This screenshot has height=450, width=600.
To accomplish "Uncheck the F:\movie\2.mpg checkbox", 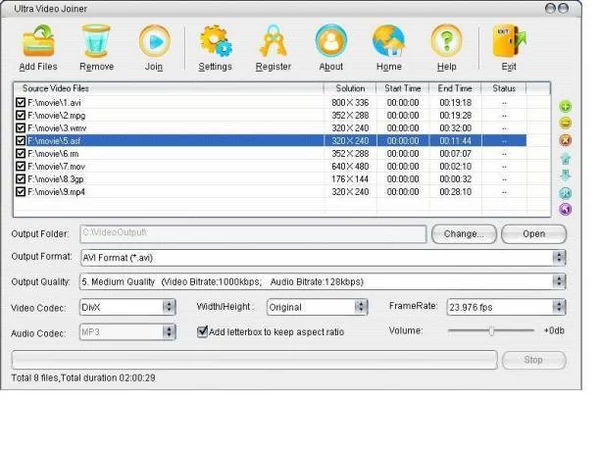I will (21, 115).
